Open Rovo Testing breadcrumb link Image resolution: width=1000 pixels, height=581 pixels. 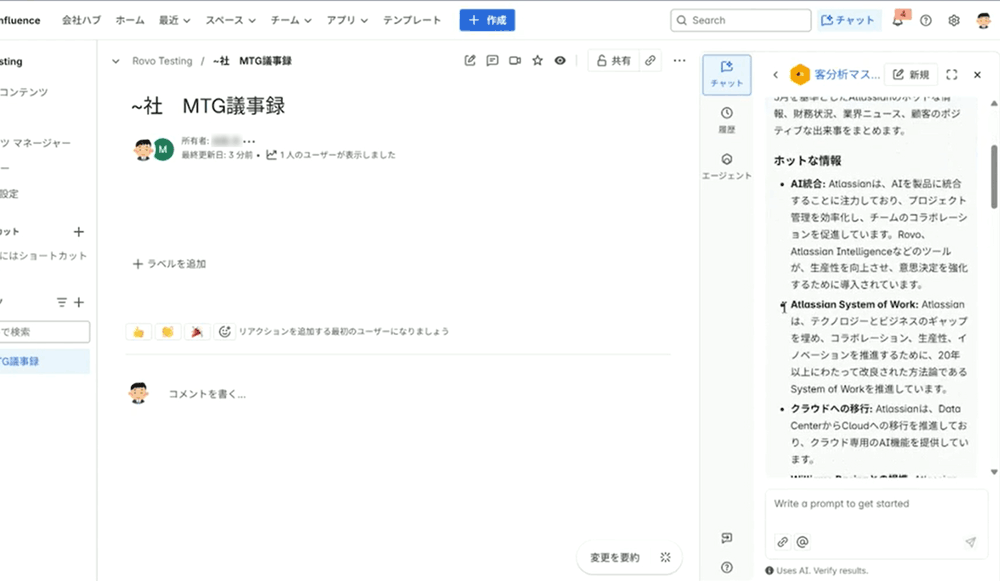click(x=162, y=61)
